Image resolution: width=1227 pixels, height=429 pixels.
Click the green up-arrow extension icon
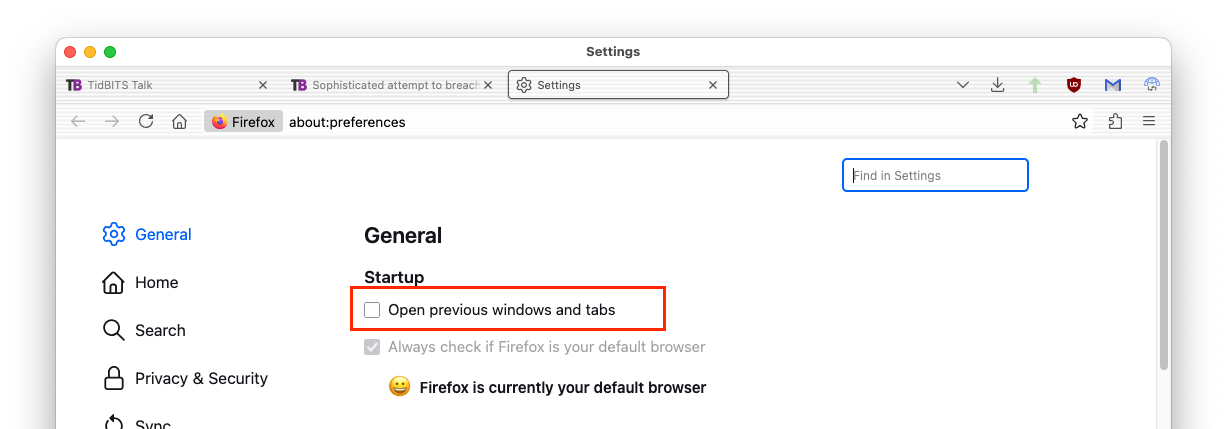click(x=1035, y=85)
